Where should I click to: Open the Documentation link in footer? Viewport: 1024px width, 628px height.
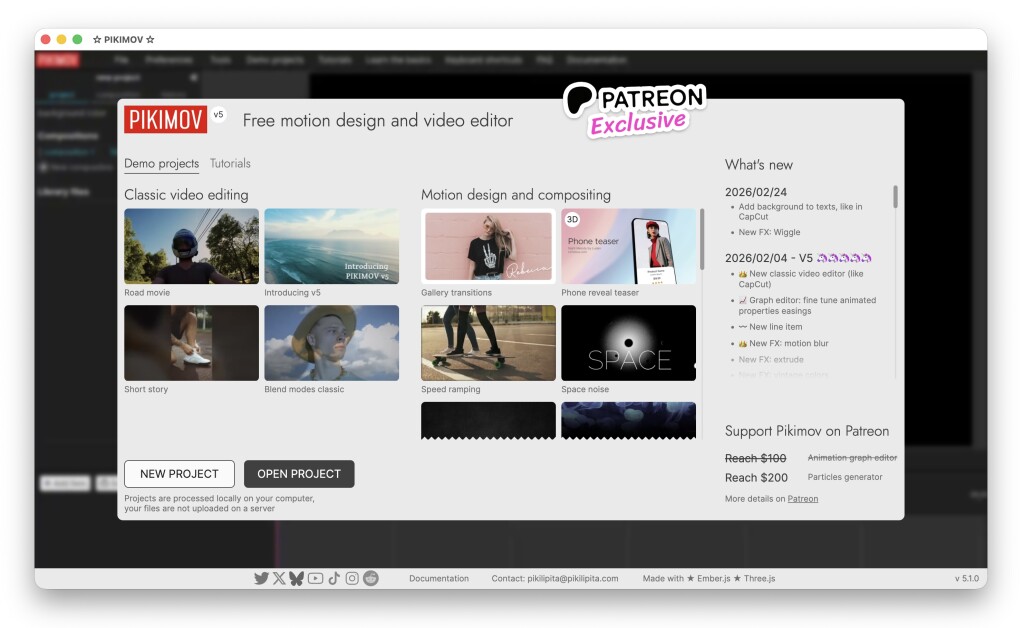click(439, 579)
